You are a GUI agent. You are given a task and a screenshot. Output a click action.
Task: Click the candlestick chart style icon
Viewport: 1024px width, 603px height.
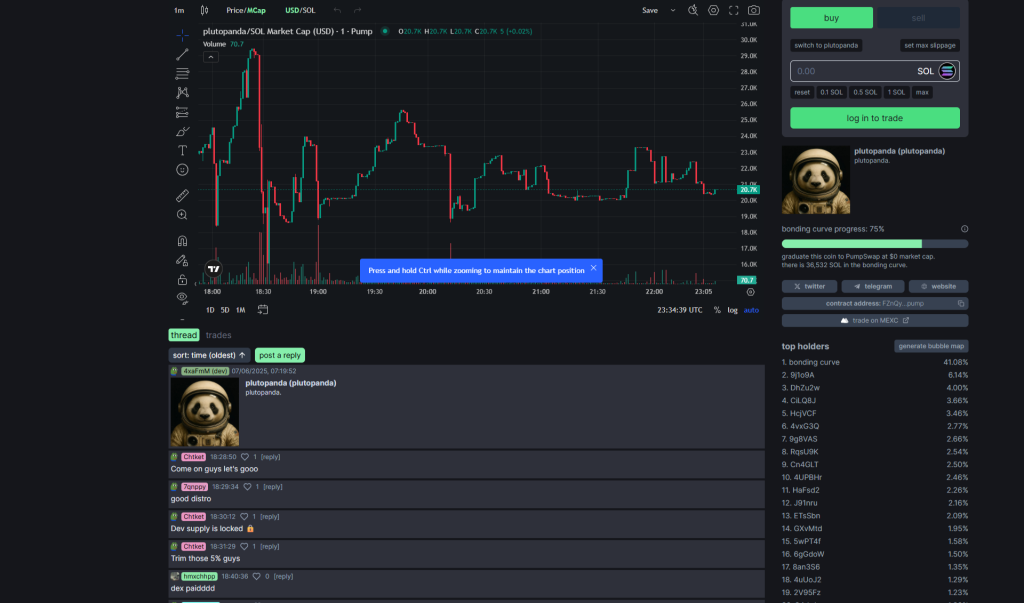point(204,10)
